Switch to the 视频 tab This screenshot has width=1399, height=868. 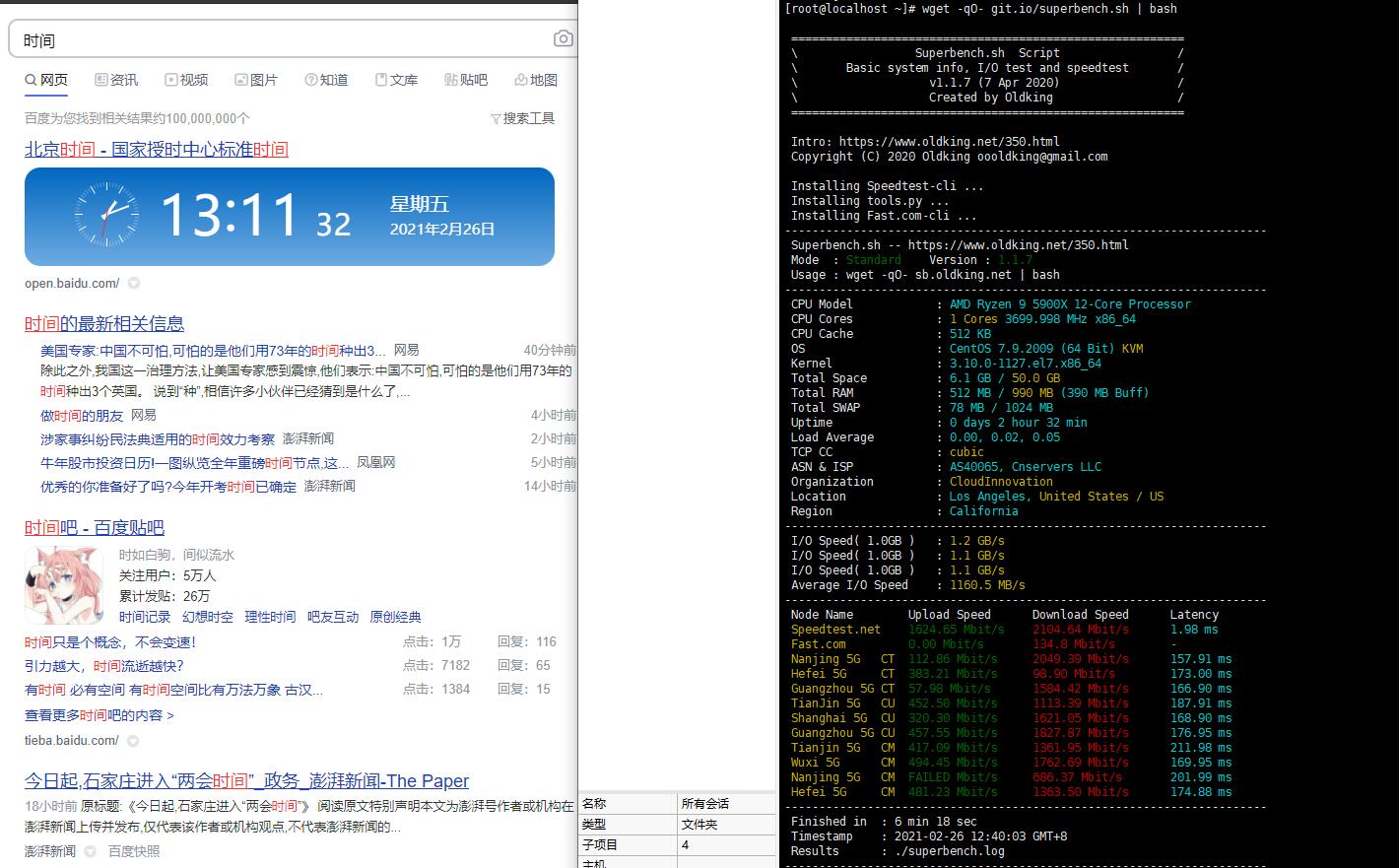click(186, 80)
